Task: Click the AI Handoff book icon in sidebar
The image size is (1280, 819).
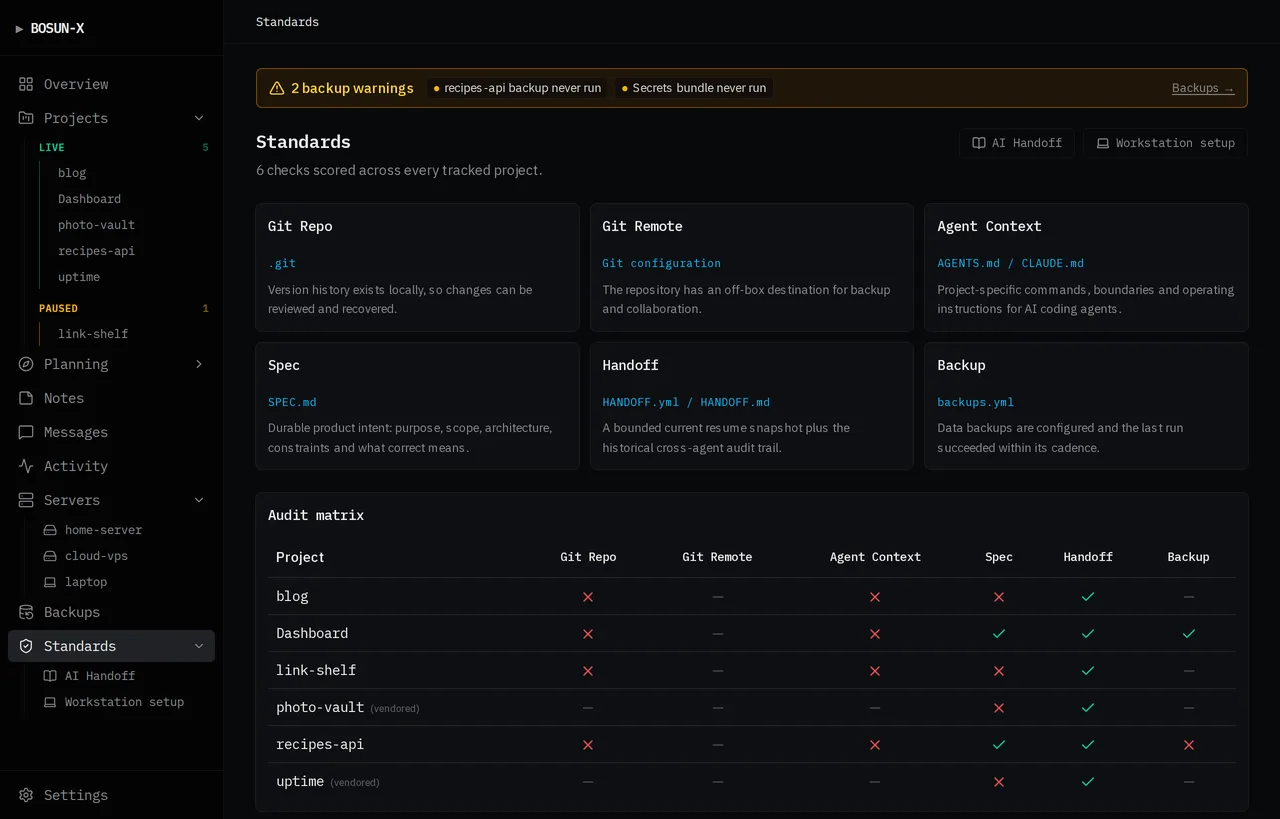Action: click(x=50, y=676)
